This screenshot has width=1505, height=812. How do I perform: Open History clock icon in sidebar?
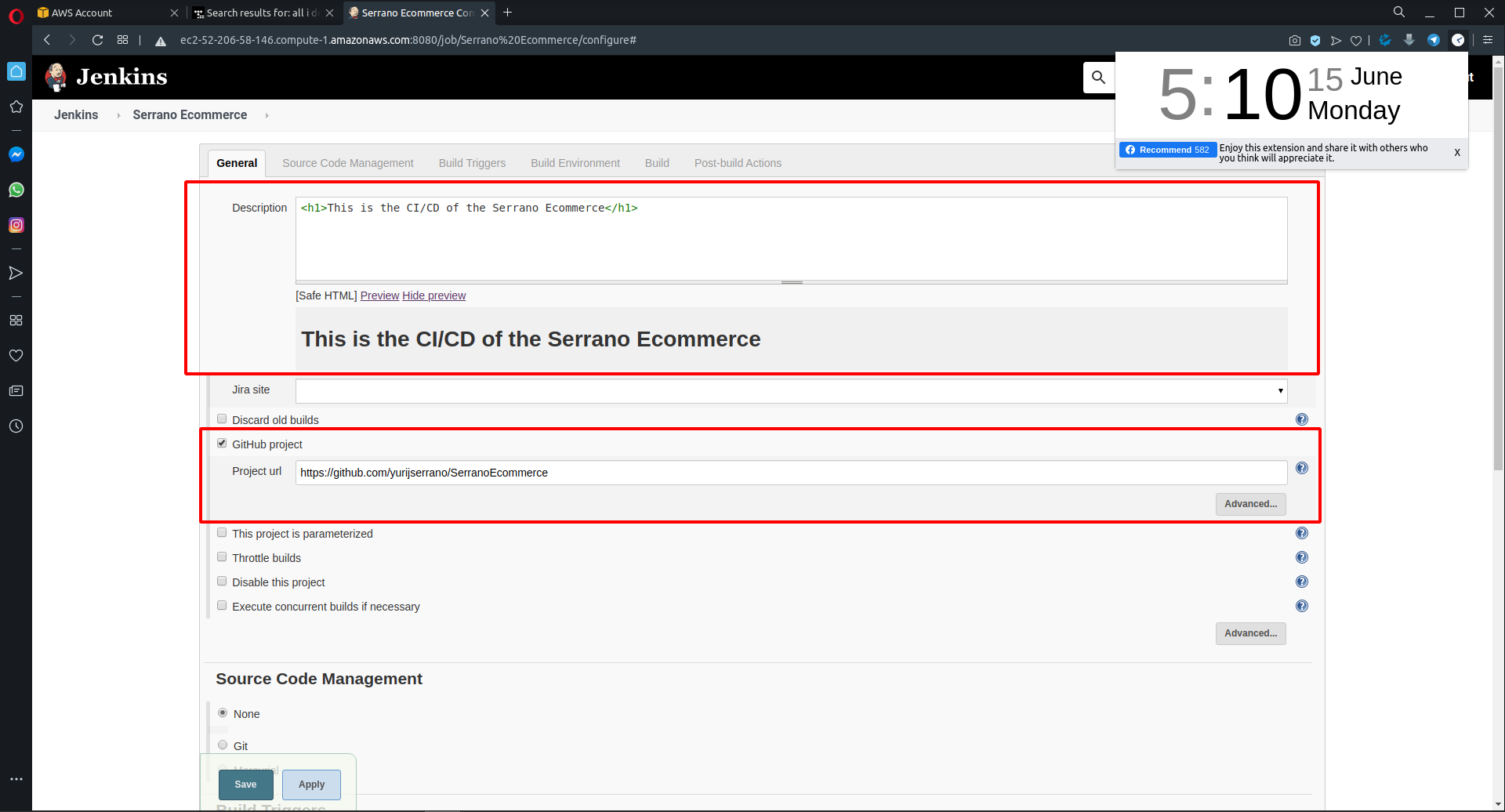(x=16, y=426)
